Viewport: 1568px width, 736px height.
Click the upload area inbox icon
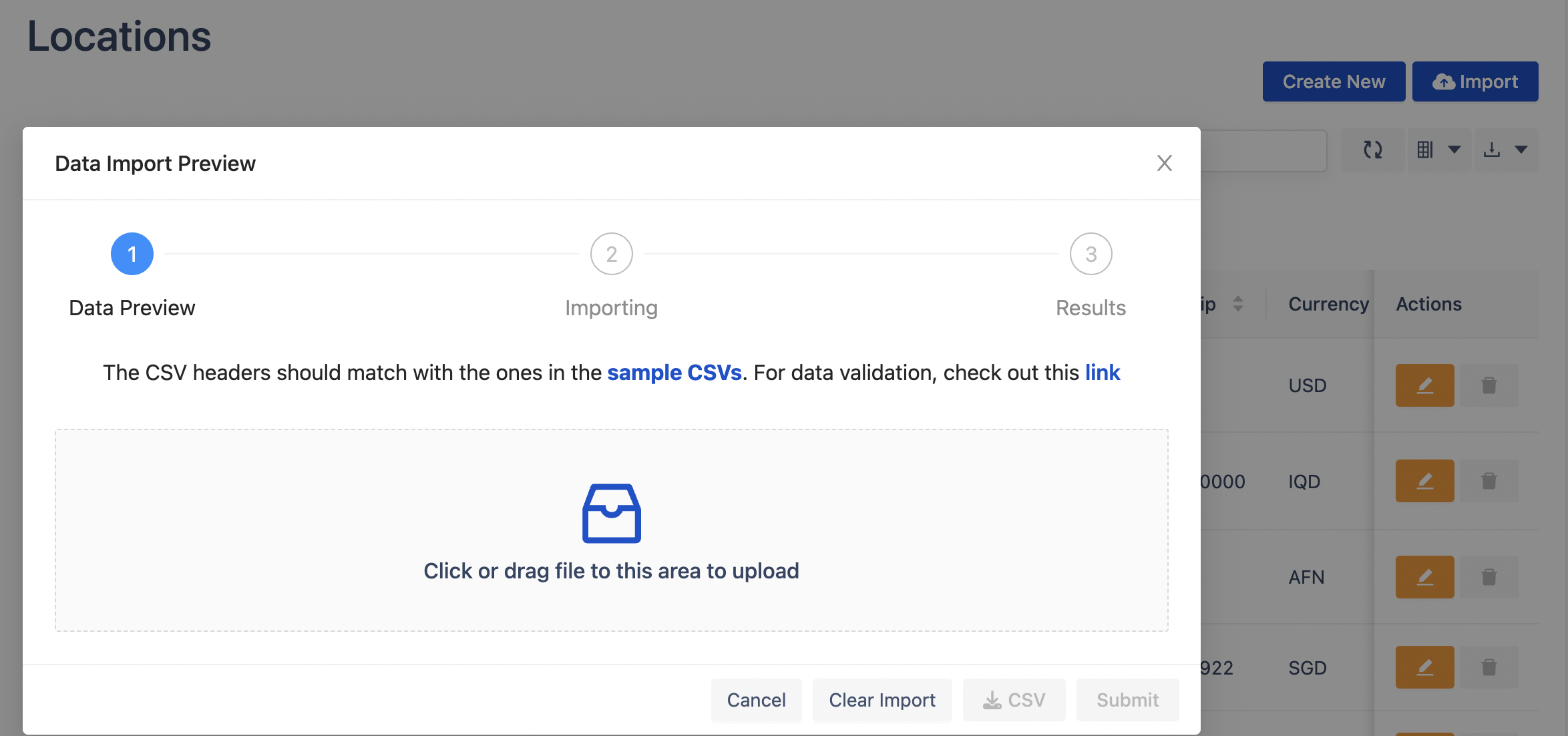611,513
